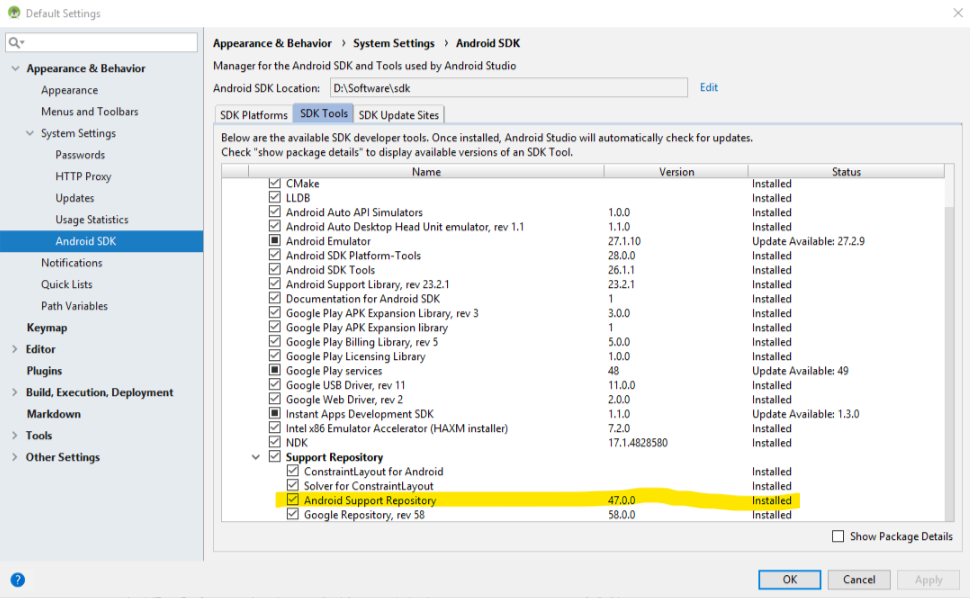Toggle the CMake checkbox
The image size is (970, 598).
pyautogui.click(x=275, y=183)
